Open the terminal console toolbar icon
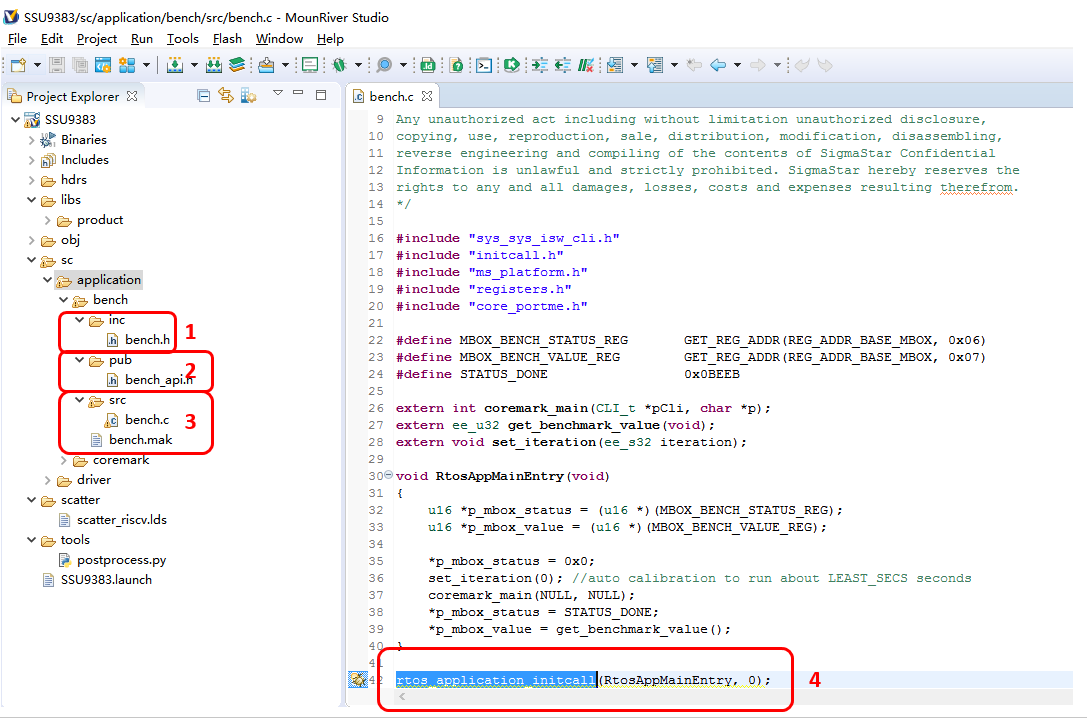The width and height of the screenshot is (1087, 718). (x=484, y=65)
